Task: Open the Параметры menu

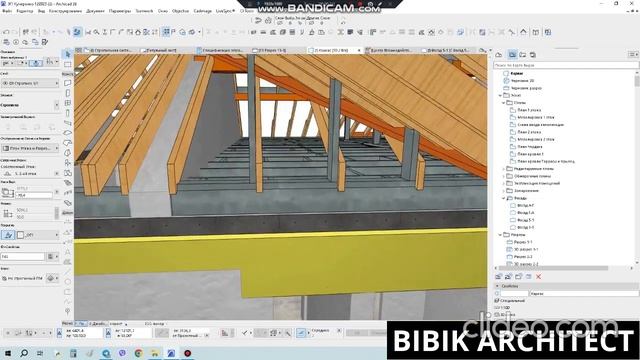Action: [120, 11]
